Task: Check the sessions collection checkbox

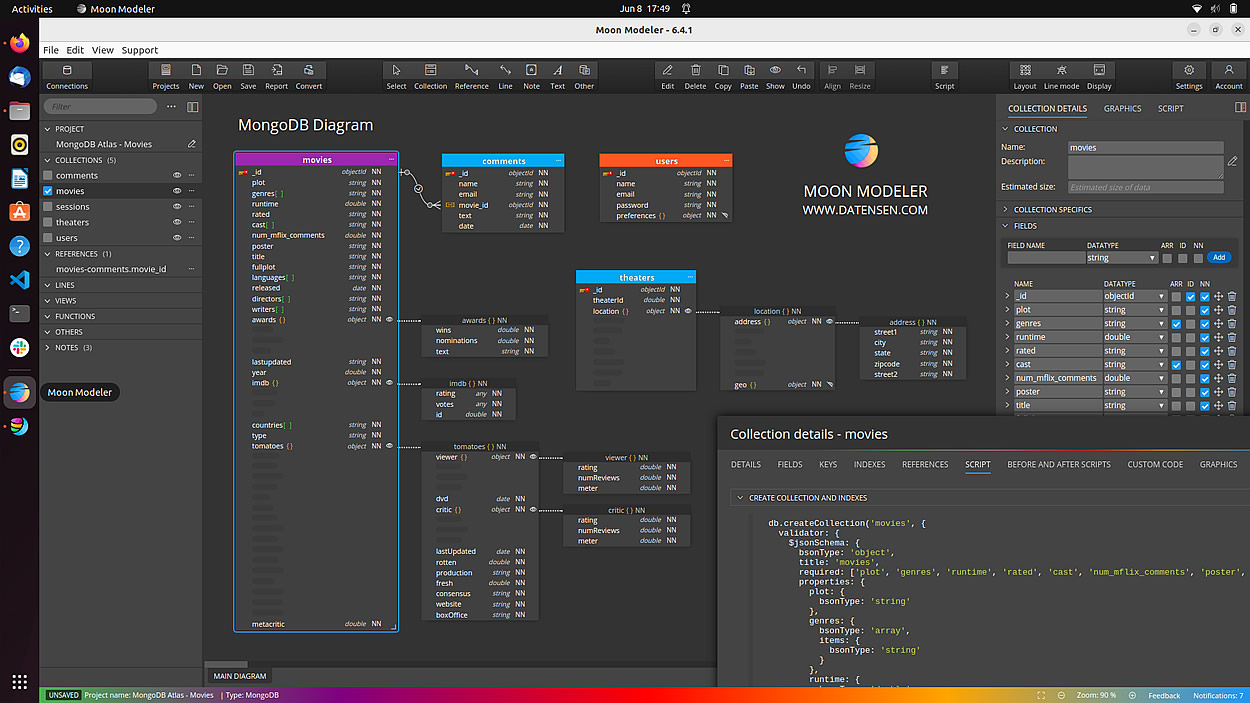Action: (x=47, y=207)
